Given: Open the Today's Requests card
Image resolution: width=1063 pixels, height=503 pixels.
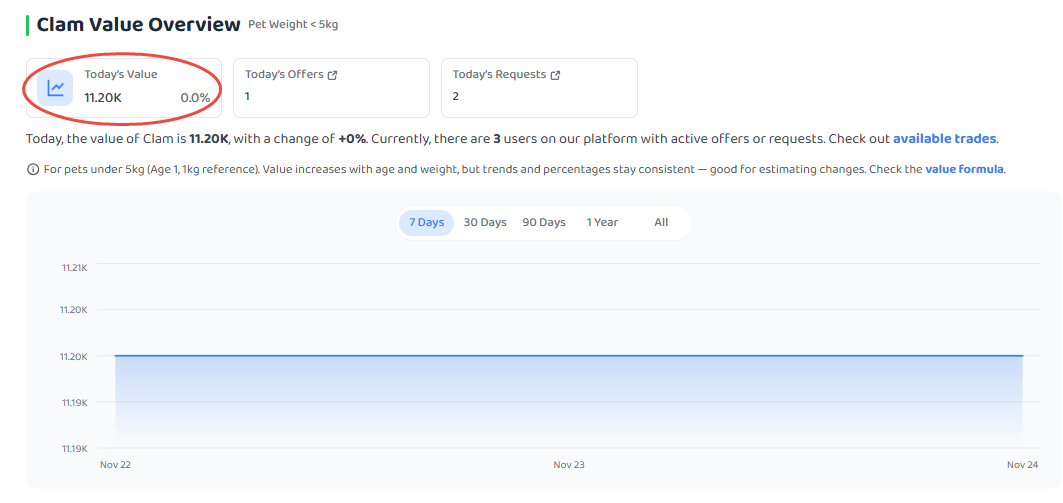Looking at the screenshot, I should click(x=539, y=87).
